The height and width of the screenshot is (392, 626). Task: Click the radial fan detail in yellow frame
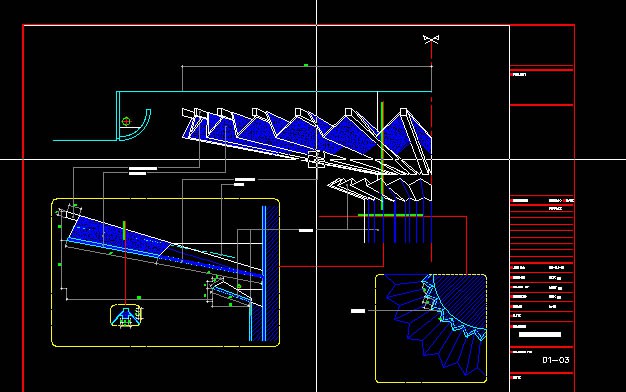coord(431,328)
